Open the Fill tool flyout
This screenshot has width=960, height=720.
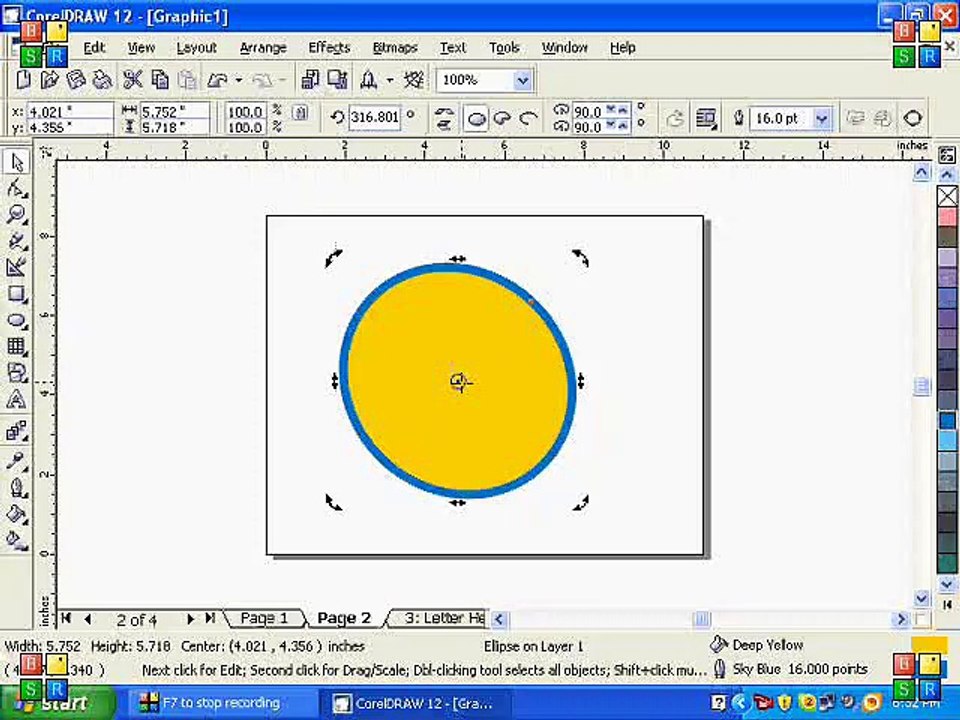[16, 514]
